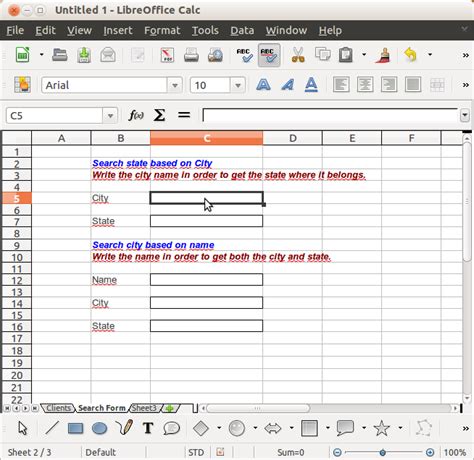The height and width of the screenshot is (460, 474).
Task: Click the vertical scrollbar thumb
Action: pyautogui.click(x=467, y=201)
